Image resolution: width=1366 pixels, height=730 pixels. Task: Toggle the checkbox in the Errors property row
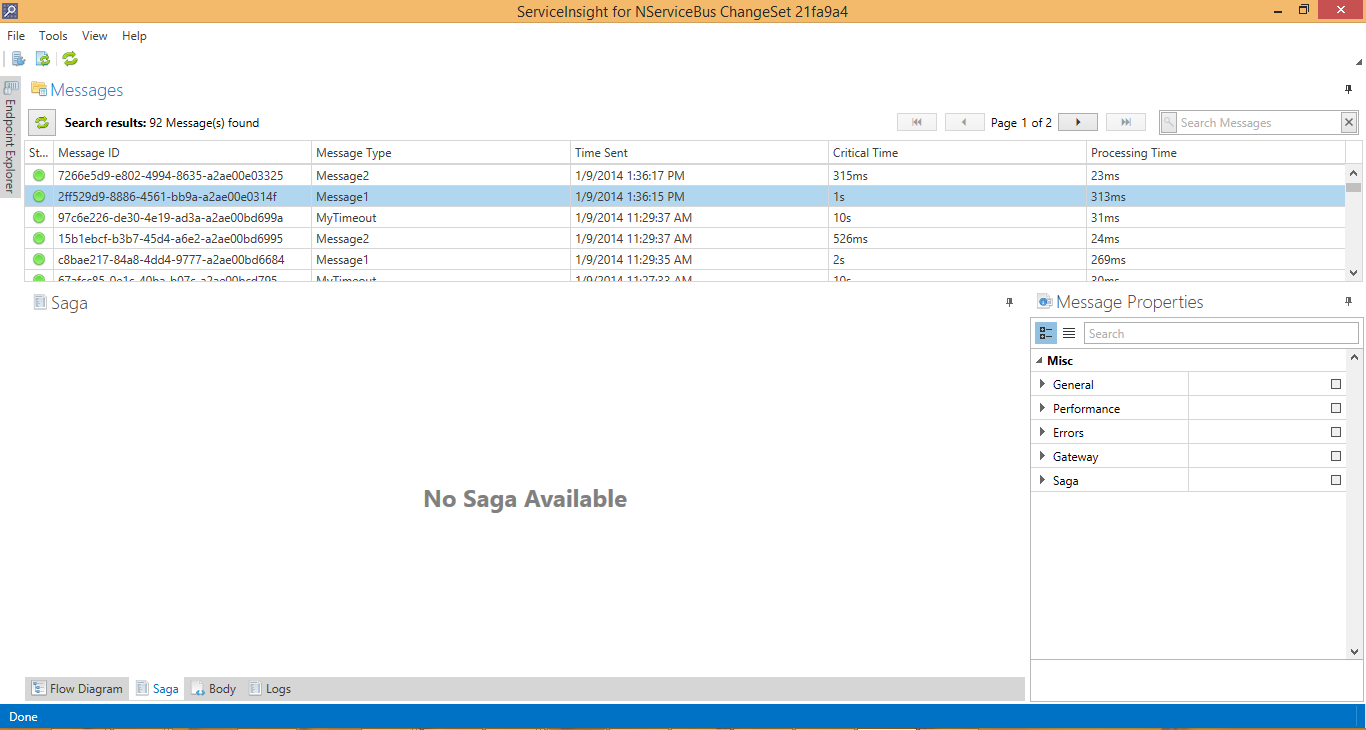point(1336,432)
